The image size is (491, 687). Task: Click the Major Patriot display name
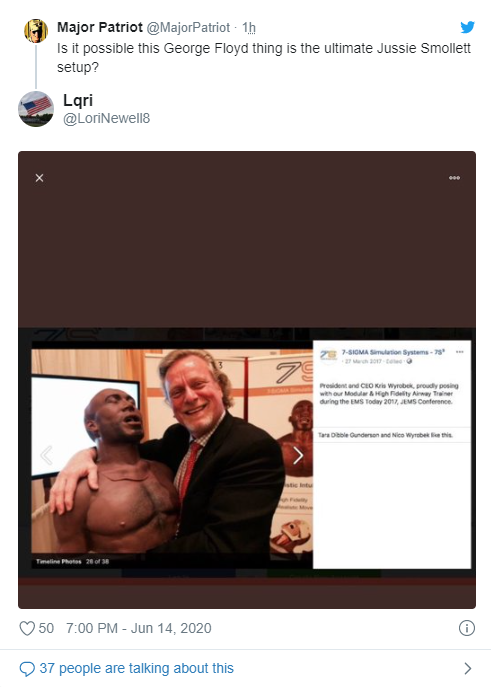pos(100,27)
